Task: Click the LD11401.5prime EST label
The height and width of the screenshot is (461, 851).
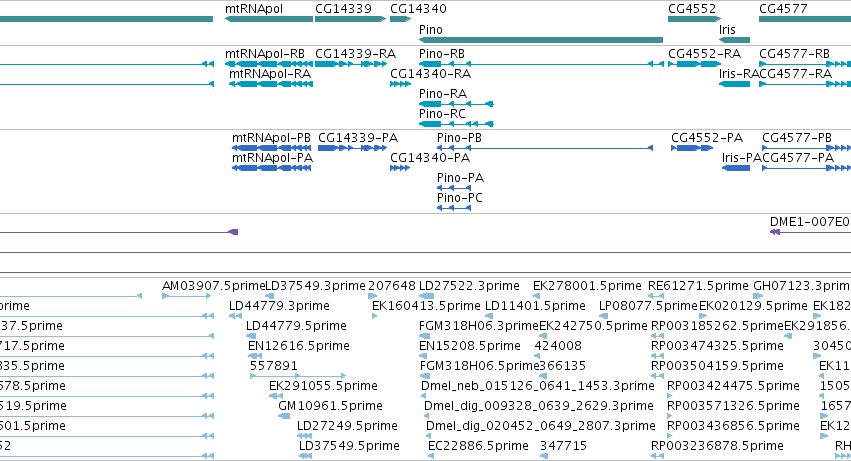Action: (535, 306)
